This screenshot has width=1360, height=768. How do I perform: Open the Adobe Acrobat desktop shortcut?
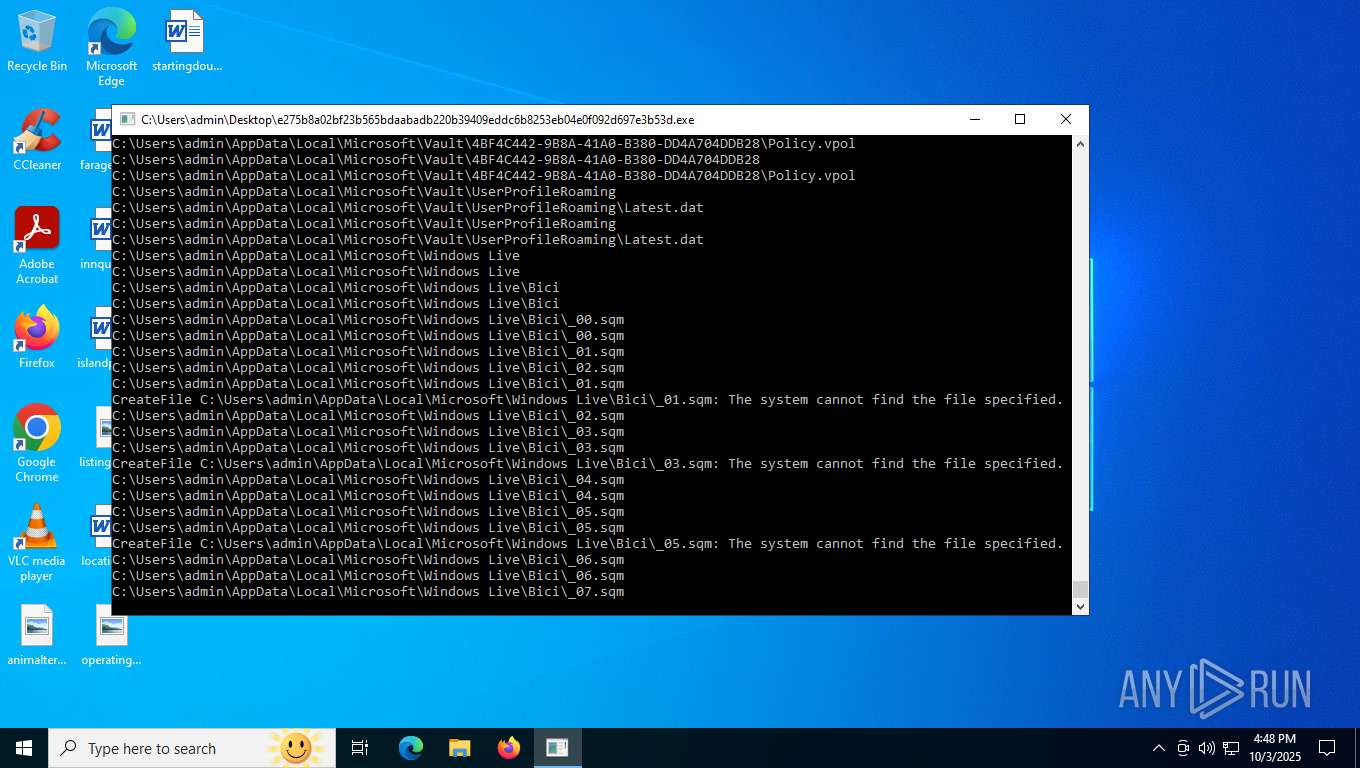(37, 246)
